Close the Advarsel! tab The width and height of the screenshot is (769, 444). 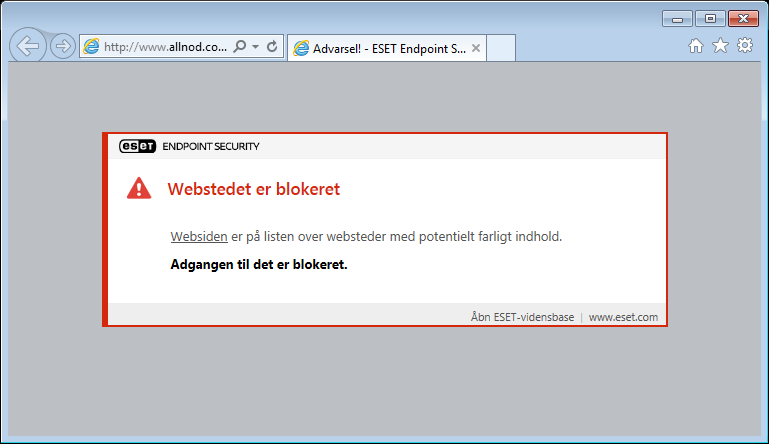point(476,48)
